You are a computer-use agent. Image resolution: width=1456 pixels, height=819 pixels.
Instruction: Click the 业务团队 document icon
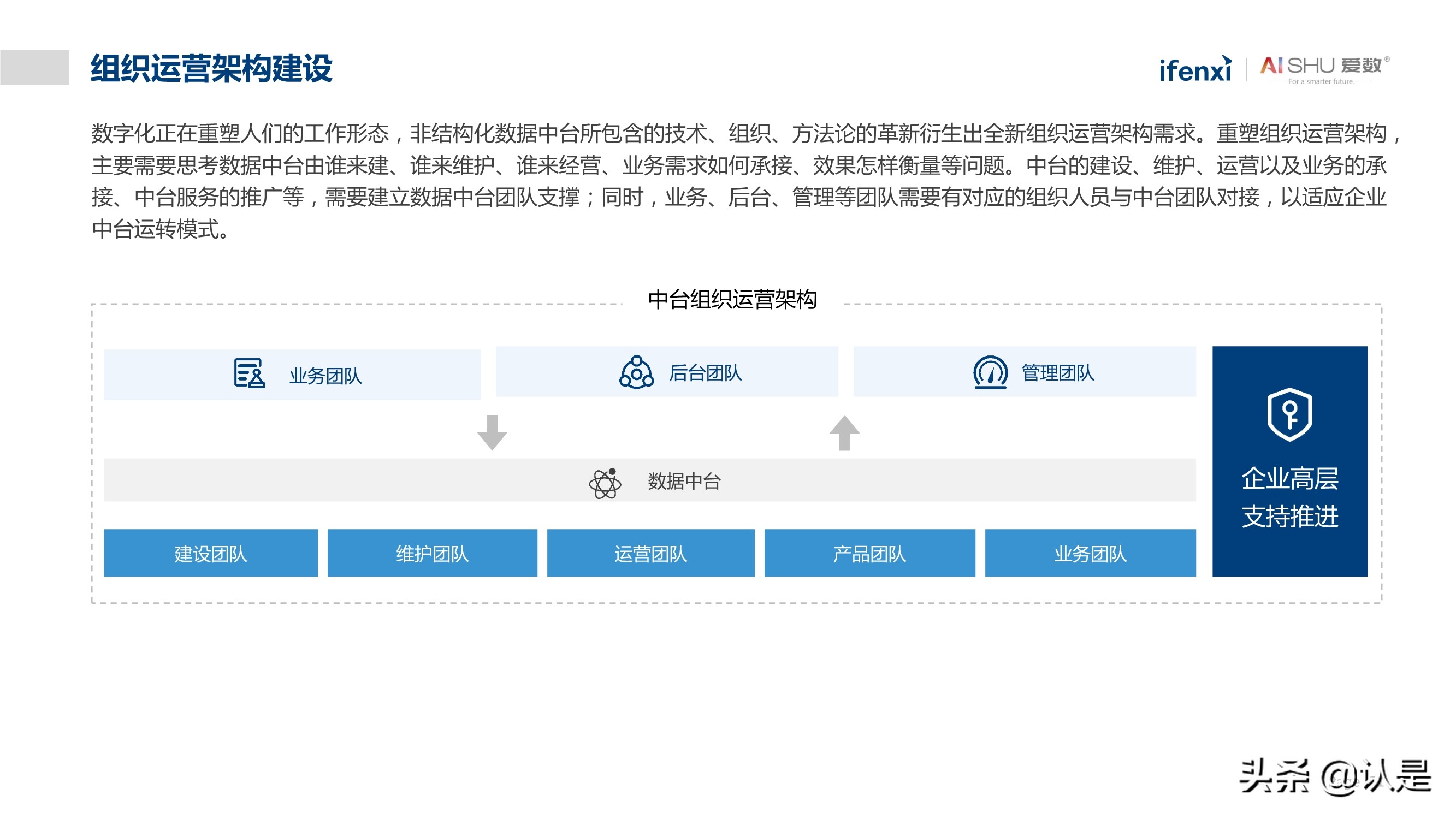click(247, 373)
